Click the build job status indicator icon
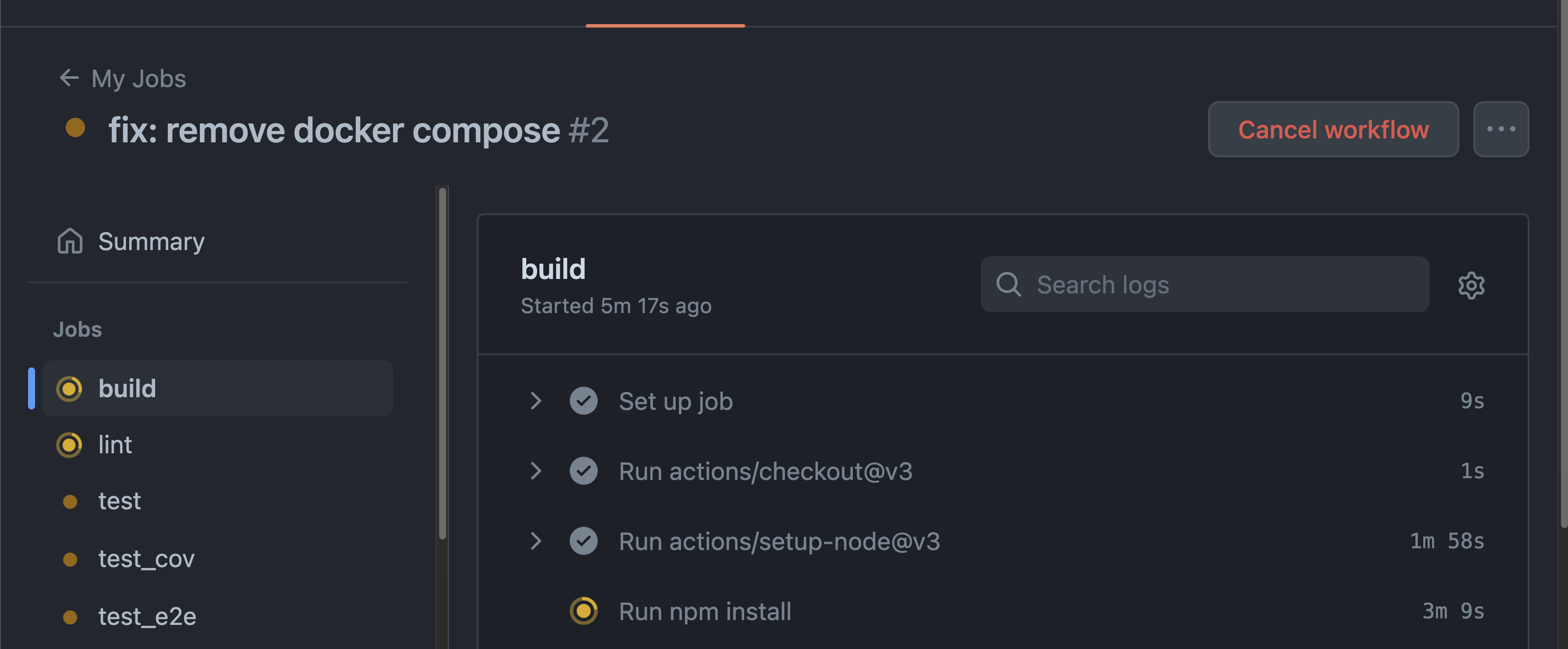The width and height of the screenshot is (1568, 649). [69, 389]
